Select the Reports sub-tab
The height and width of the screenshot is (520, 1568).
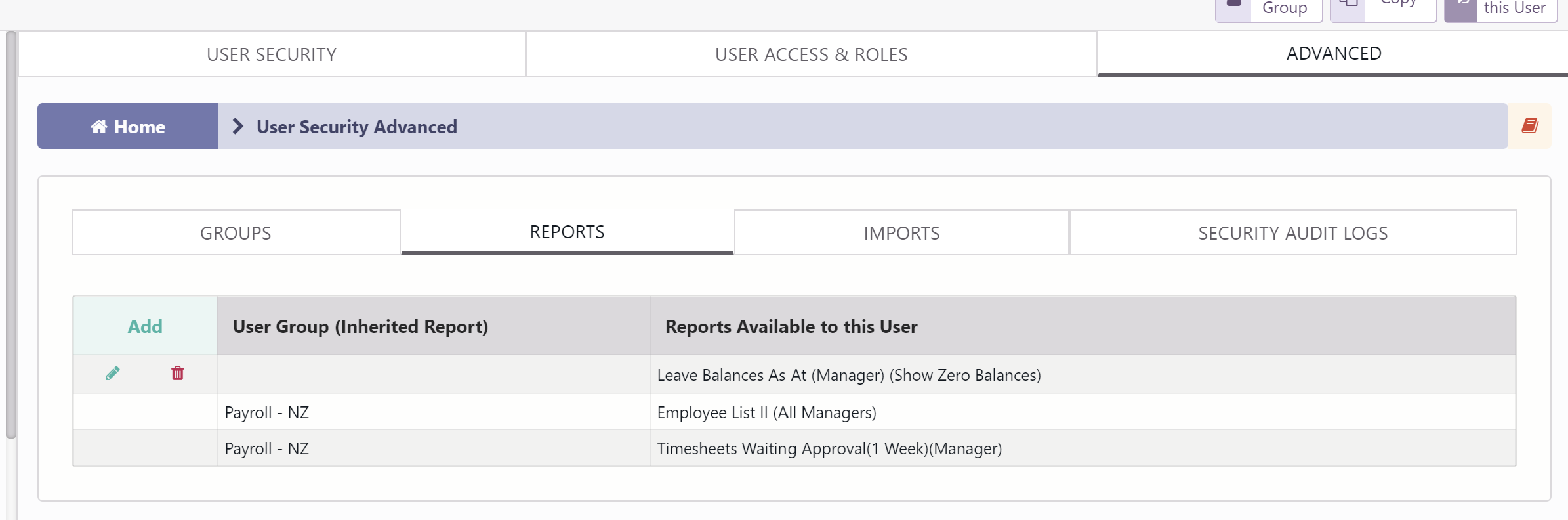point(567,232)
